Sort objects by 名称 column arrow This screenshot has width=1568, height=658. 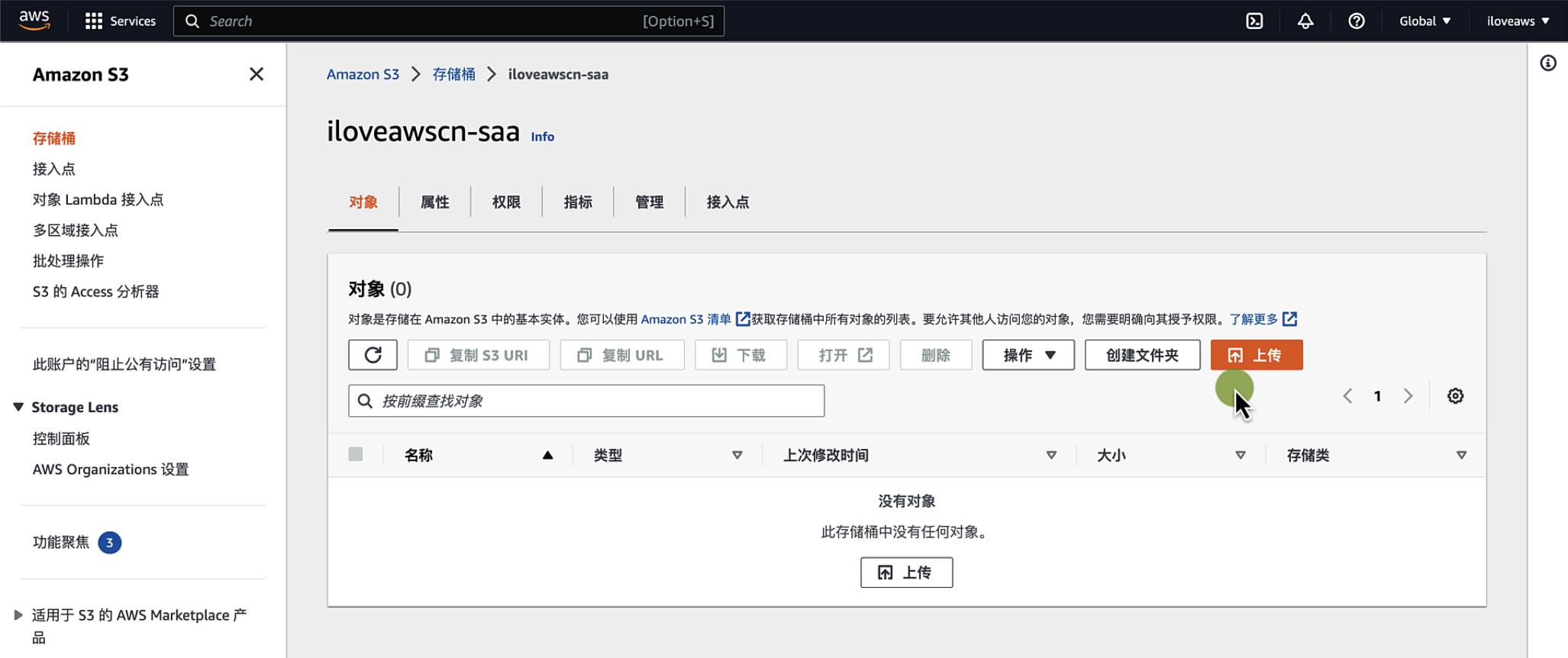(547, 456)
